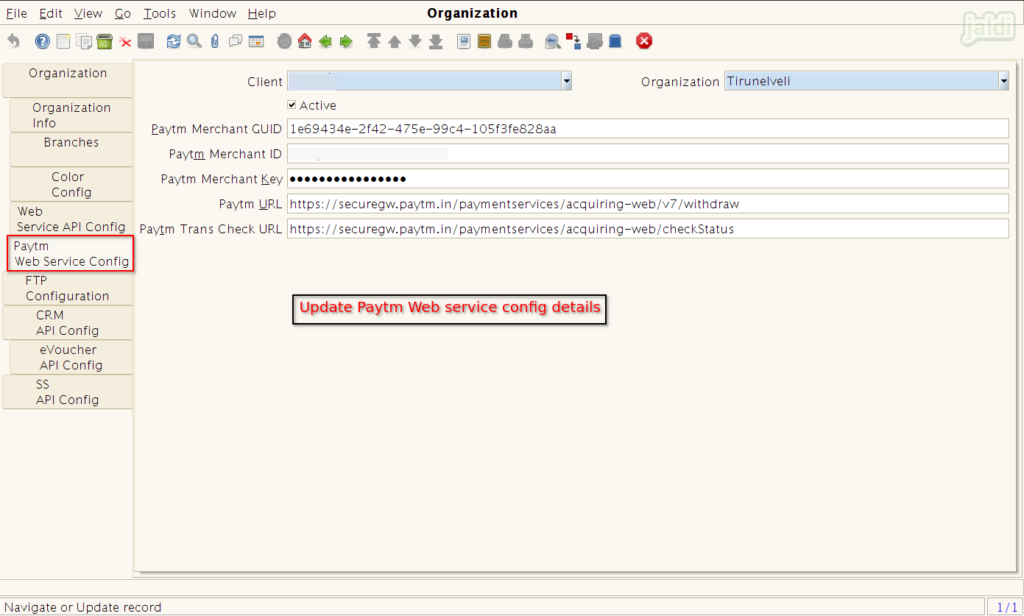
Task: Open the Help question mark icon
Action: pyautogui.click(x=42, y=41)
